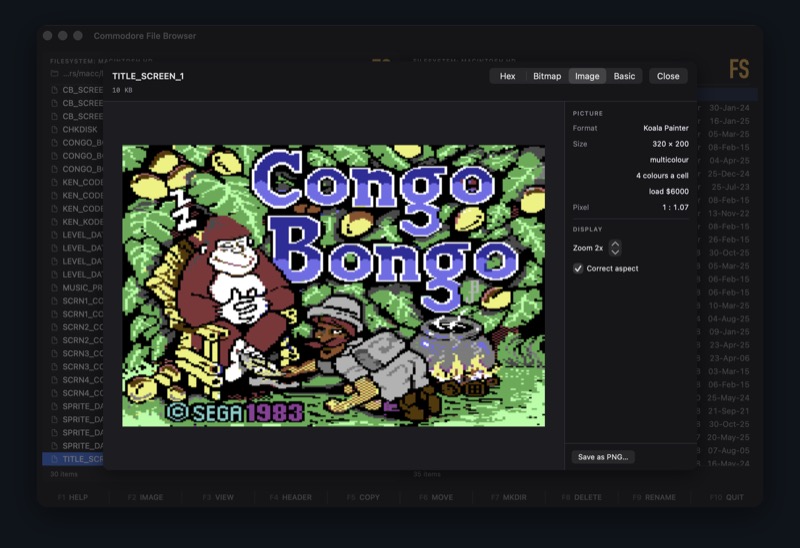Click F4 HEADER in the function bar
Screen dimensions: 800x548
(290, 497)
